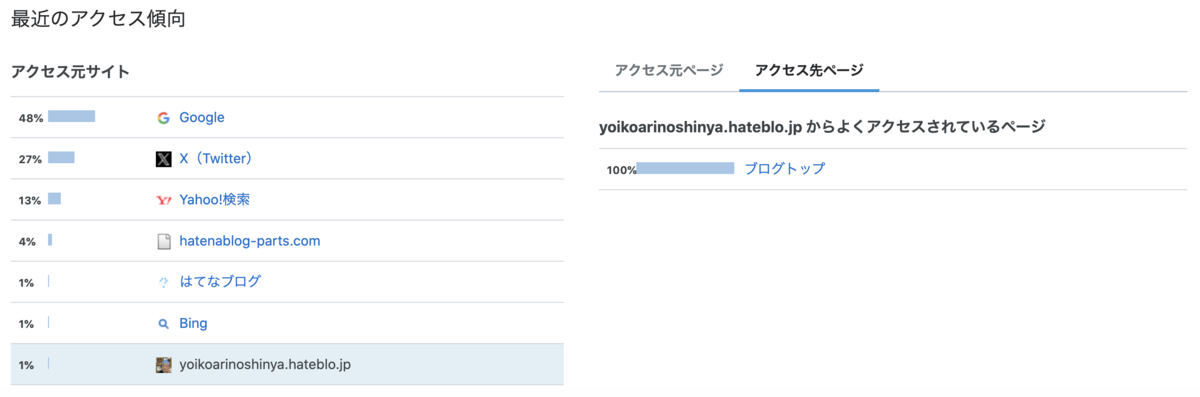Open the Bing referrer link

[x=193, y=324]
